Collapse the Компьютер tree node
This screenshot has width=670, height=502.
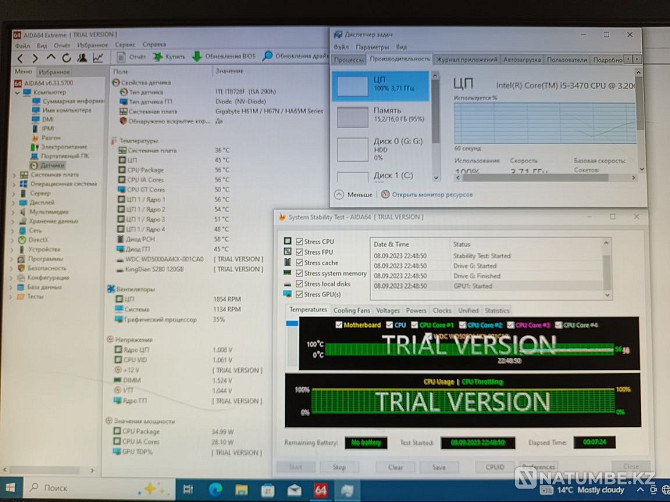coord(17,92)
